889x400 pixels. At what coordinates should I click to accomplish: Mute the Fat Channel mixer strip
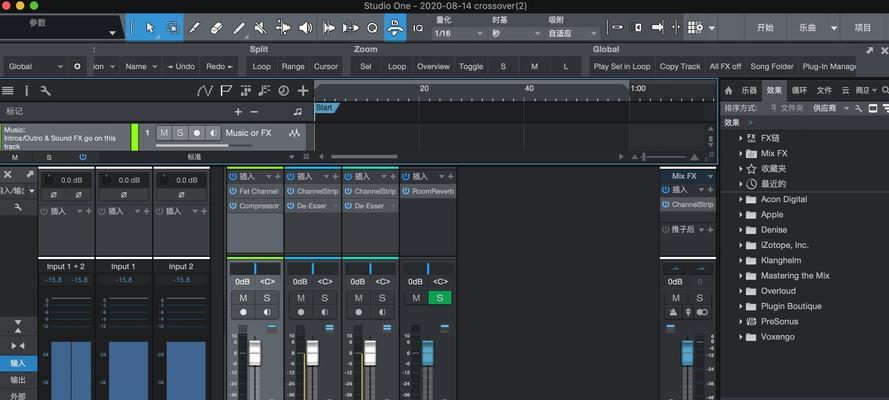click(243, 298)
